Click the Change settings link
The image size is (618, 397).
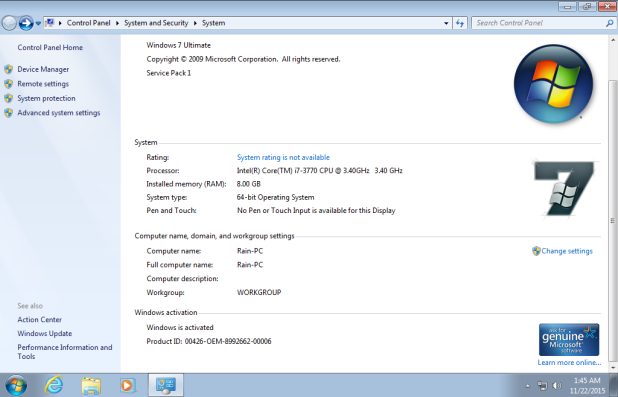click(567, 251)
